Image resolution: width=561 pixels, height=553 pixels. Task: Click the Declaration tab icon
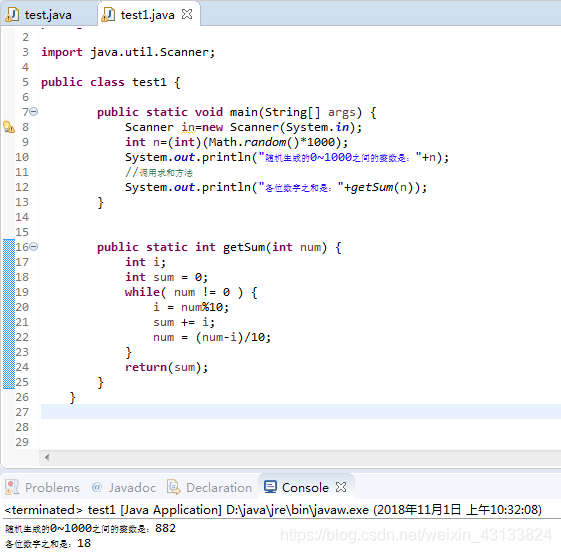[x=174, y=487]
